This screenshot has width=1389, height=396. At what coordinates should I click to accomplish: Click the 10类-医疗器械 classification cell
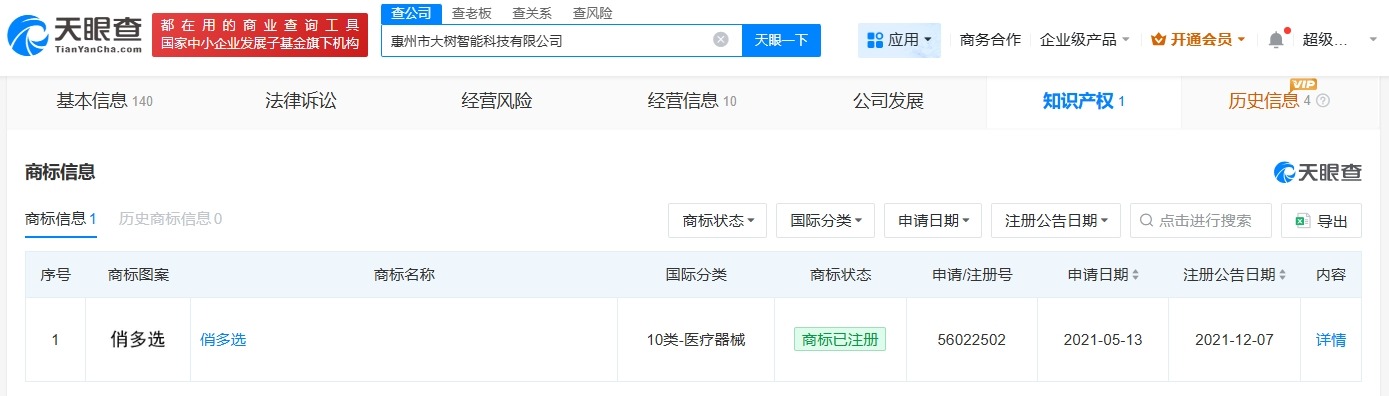point(696,340)
